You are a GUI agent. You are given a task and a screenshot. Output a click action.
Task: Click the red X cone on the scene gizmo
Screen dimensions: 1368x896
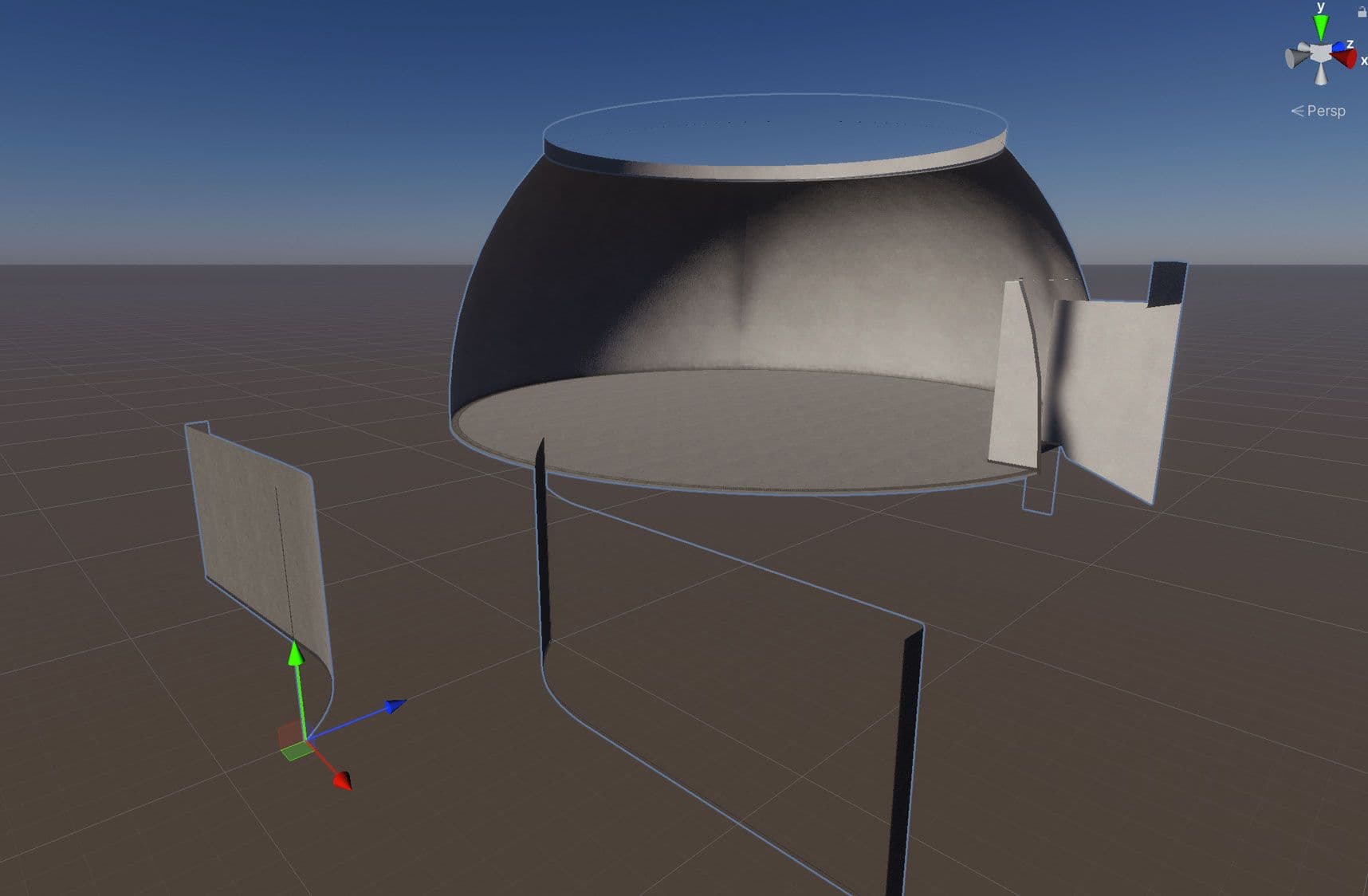(x=1346, y=57)
